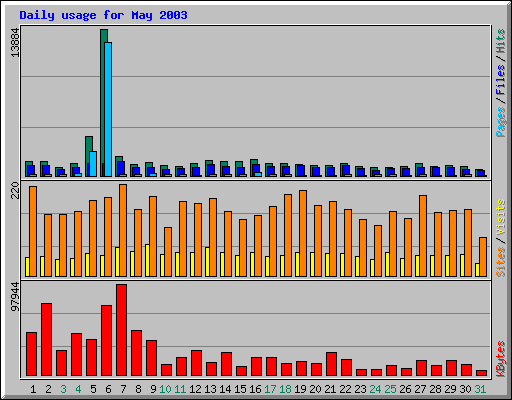Image resolution: width=512 pixels, height=400 pixels.
Task: Select the tall cyan Pages bar for day 6
Action: pyautogui.click(x=108, y=109)
